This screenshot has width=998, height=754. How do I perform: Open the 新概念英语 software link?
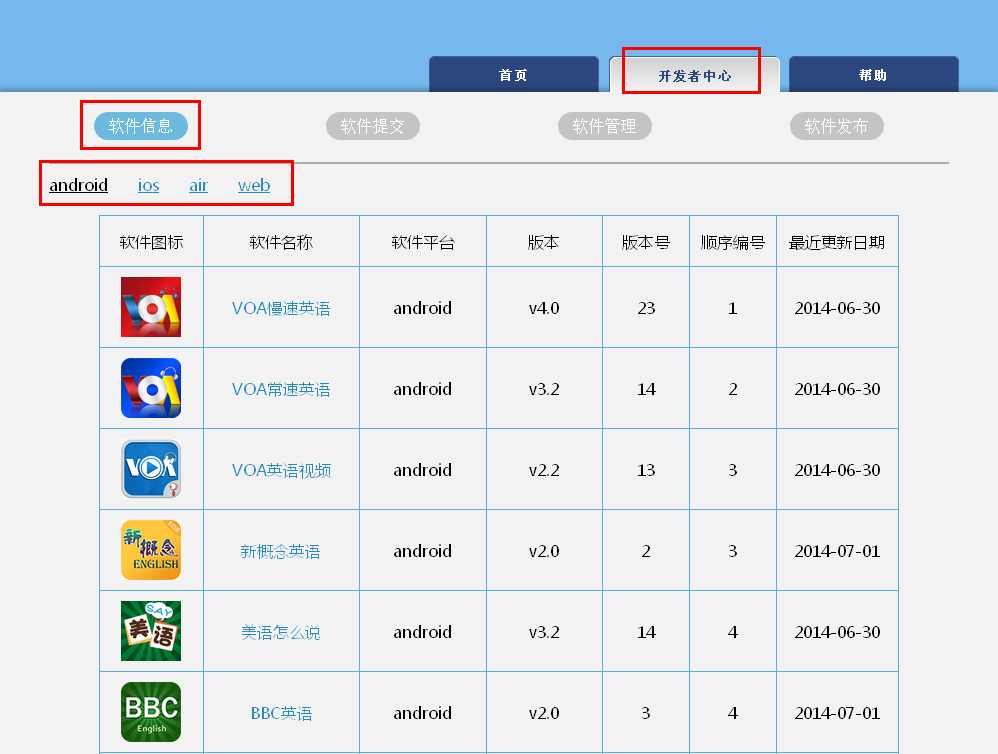click(x=280, y=551)
